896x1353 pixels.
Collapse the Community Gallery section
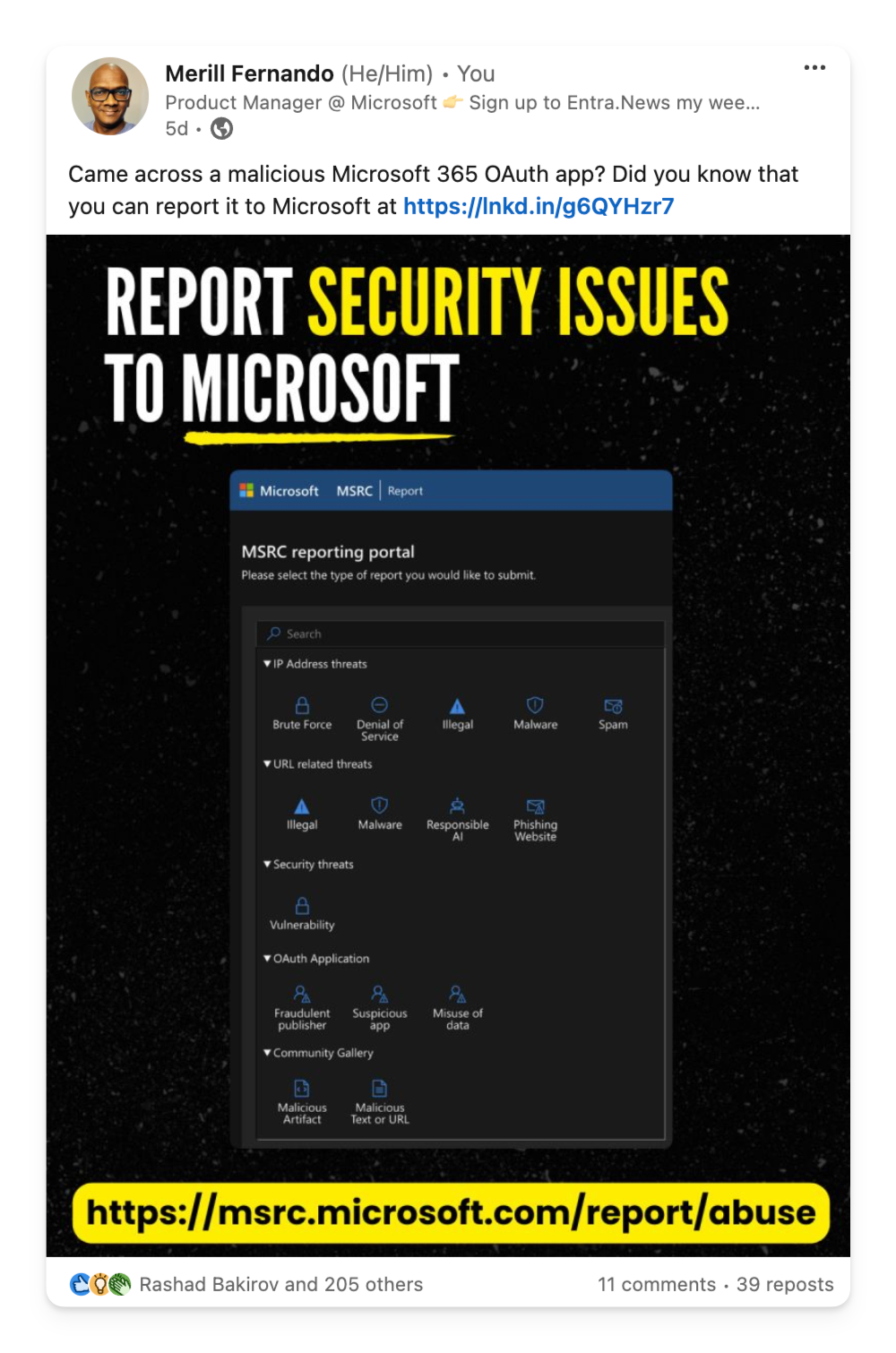pyautogui.click(x=318, y=1053)
